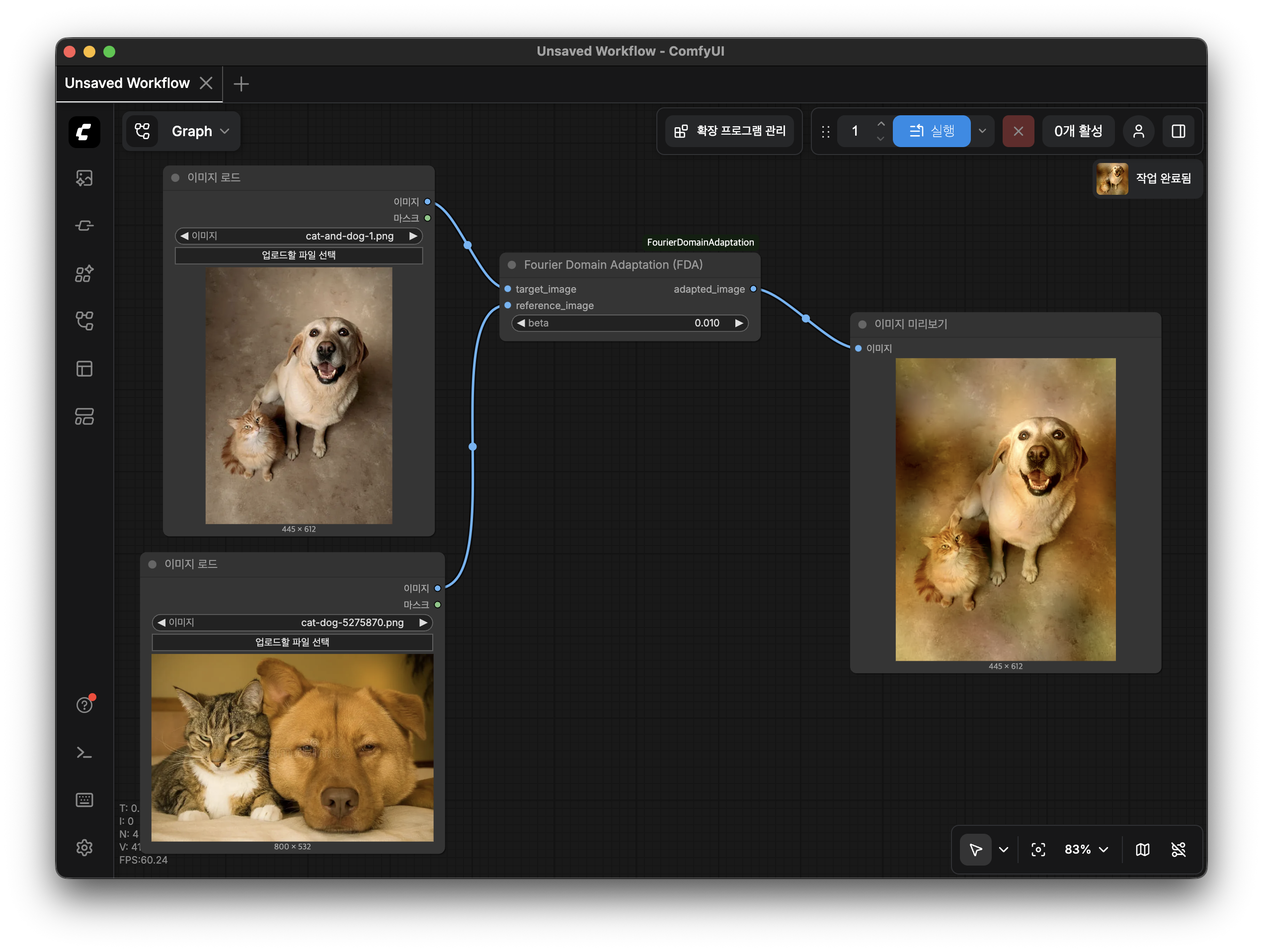Click the Graph workflow icon button
Screen dimensions: 1263x952
click(x=142, y=131)
